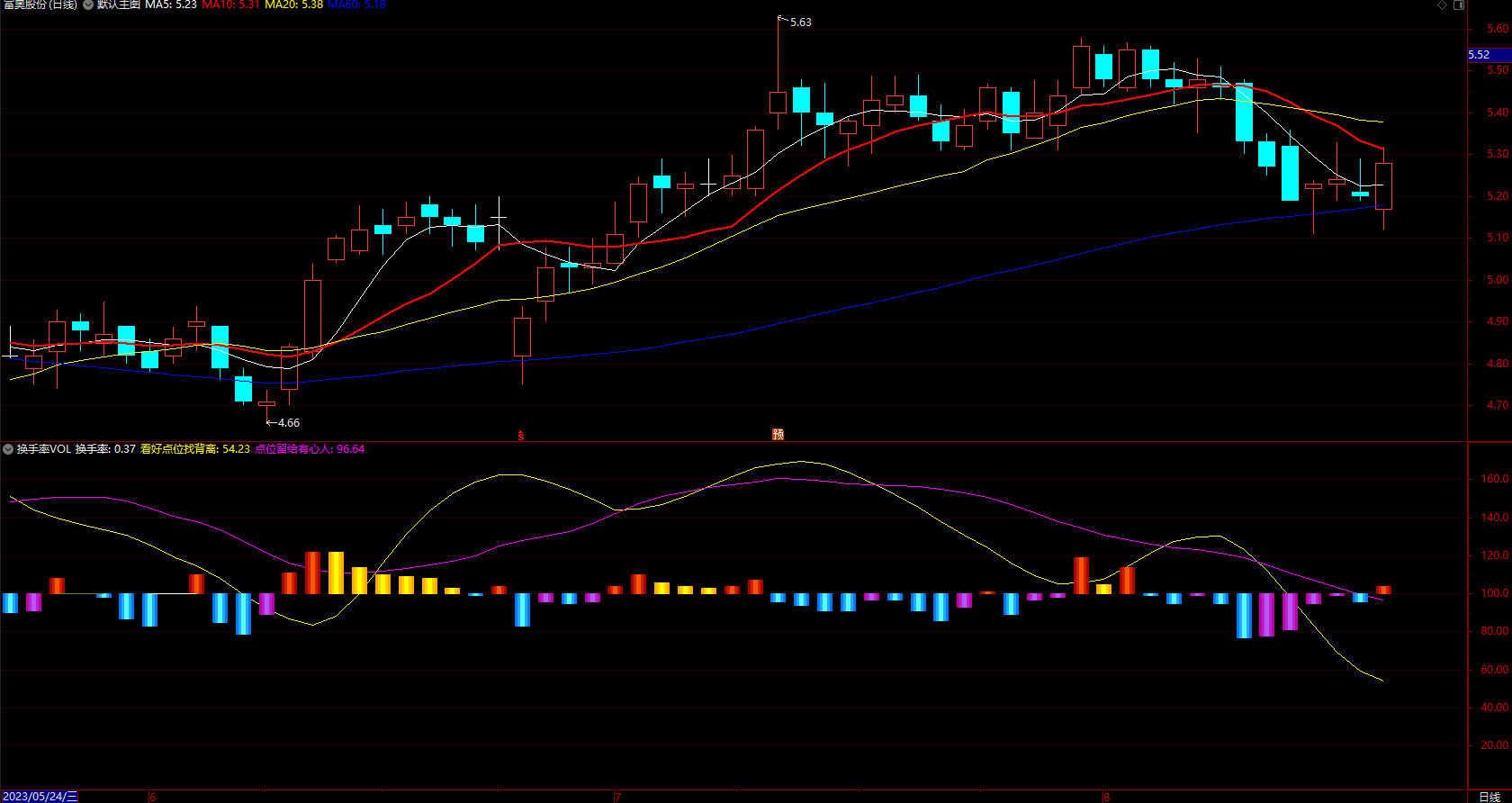The width and height of the screenshot is (1512, 803).
Task: Toggle the side panel layout icon
Action: [1459, 5]
